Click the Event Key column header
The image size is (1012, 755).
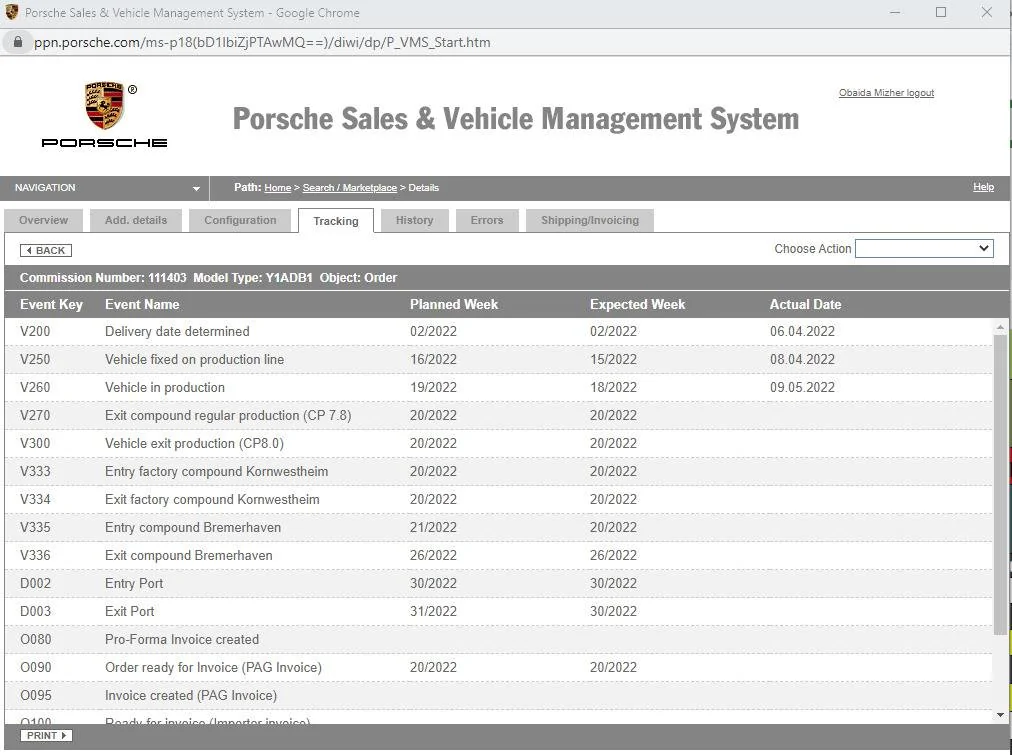pyautogui.click(x=51, y=305)
